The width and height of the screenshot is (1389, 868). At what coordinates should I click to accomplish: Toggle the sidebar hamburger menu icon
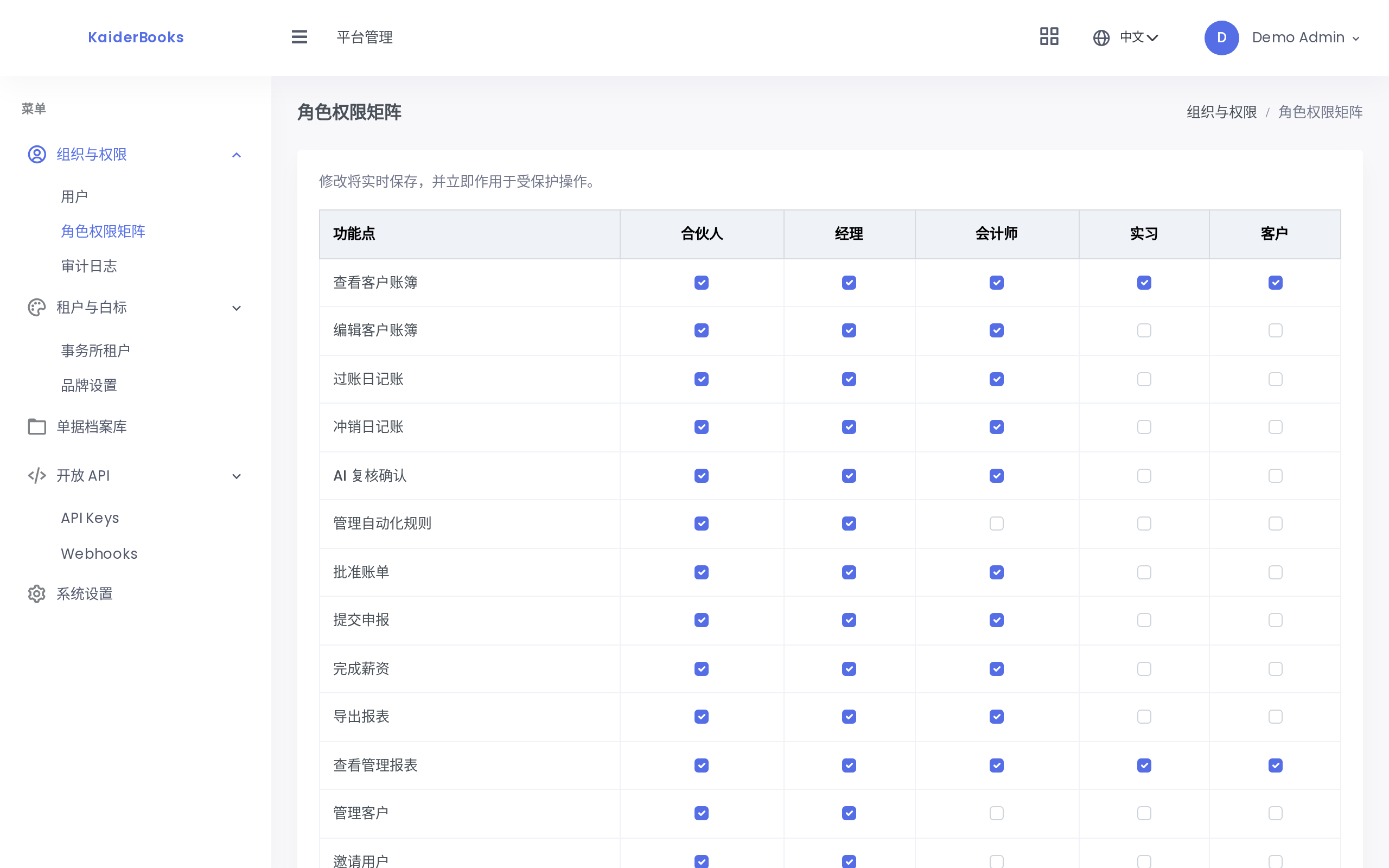[x=299, y=37]
